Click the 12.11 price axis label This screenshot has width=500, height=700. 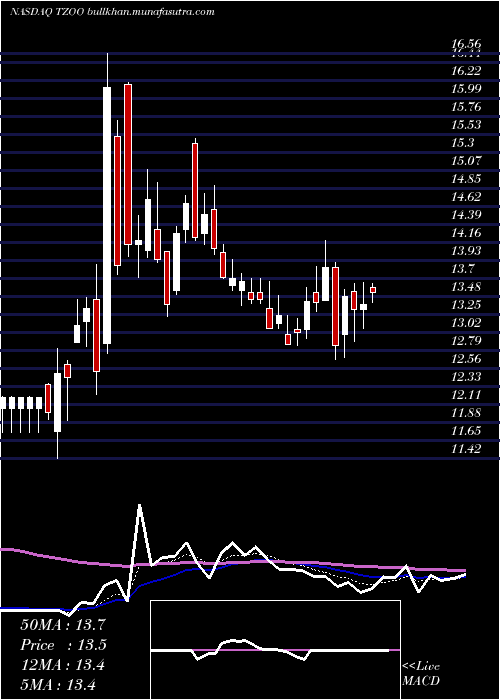coord(466,395)
